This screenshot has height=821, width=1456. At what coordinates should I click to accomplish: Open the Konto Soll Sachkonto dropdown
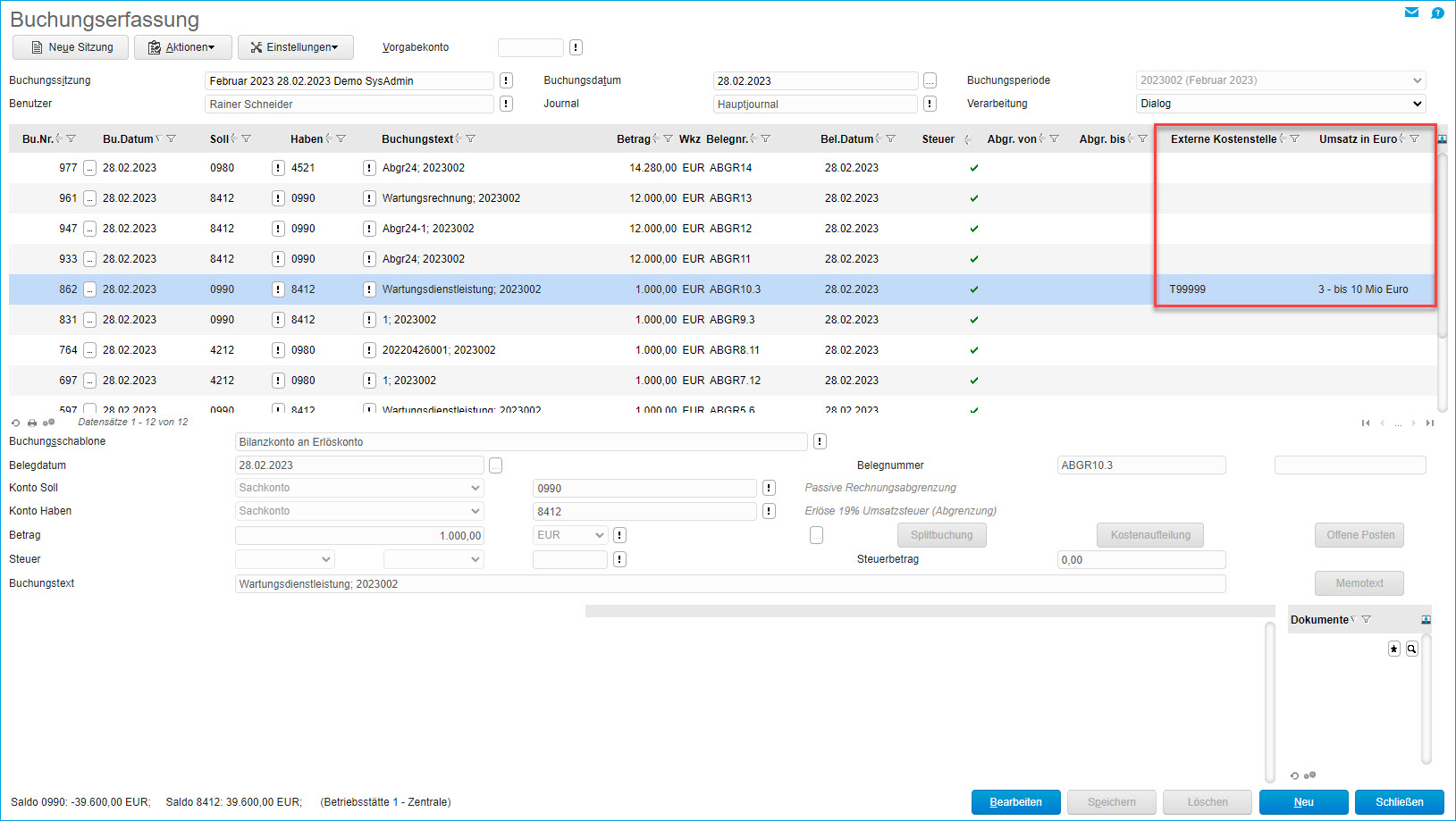tap(359, 488)
